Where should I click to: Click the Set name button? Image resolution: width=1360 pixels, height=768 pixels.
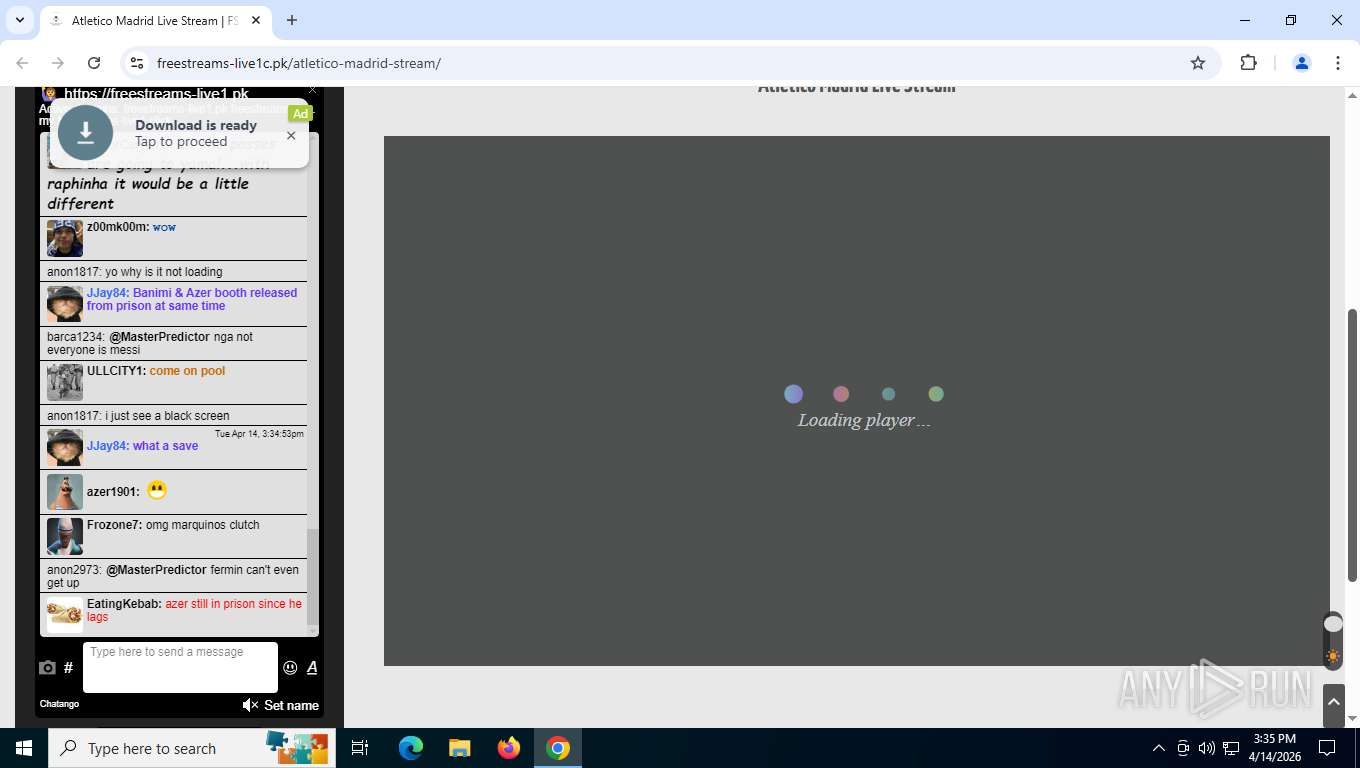point(291,705)
